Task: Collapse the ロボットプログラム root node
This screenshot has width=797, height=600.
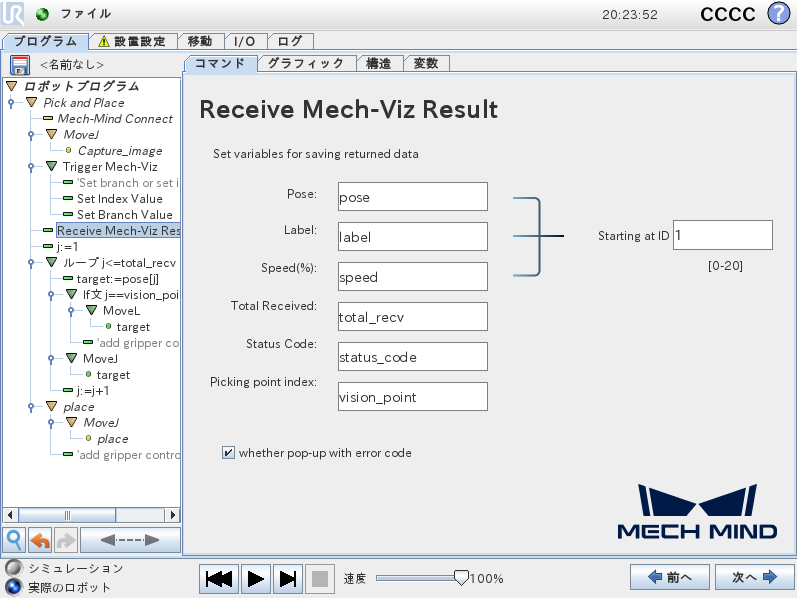Action: point(12,86)
